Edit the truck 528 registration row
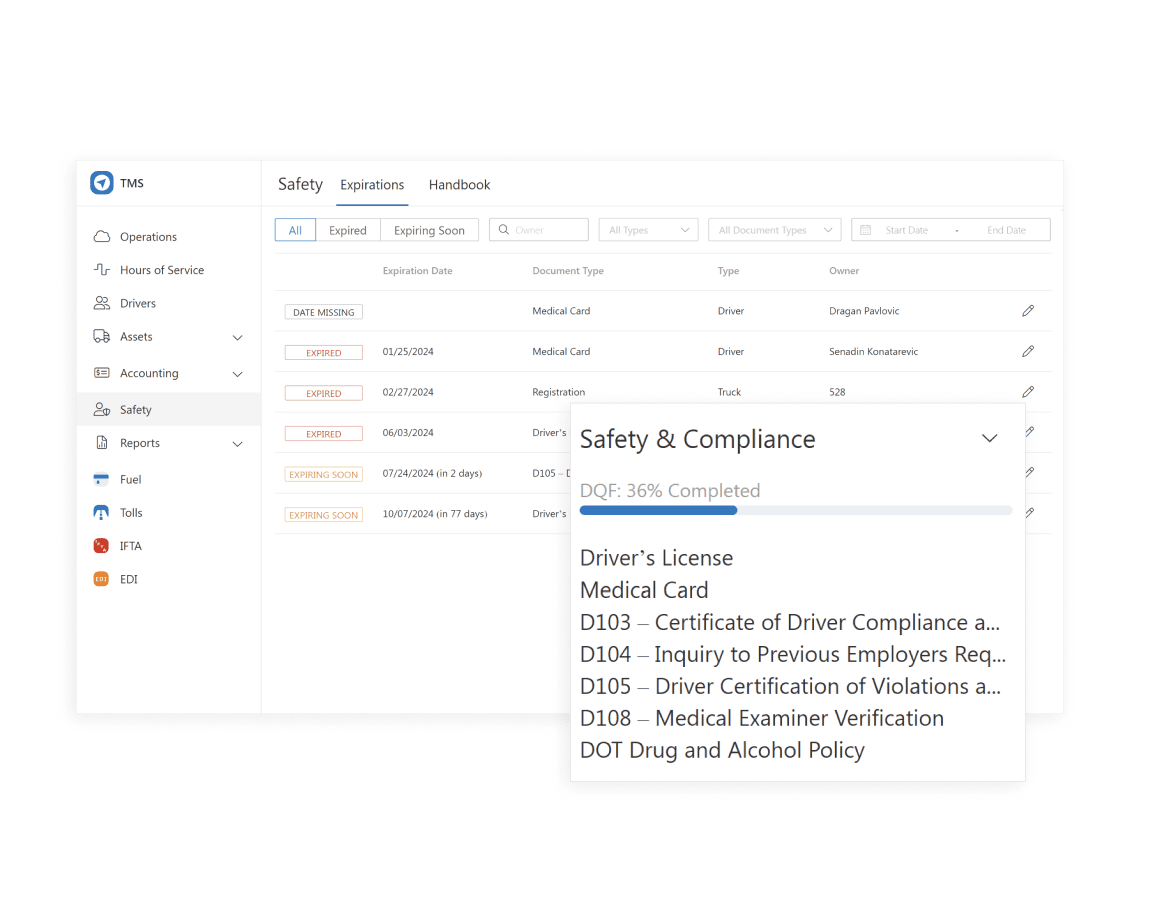The image size is (1160, 910). click(x=1028, y=391)
